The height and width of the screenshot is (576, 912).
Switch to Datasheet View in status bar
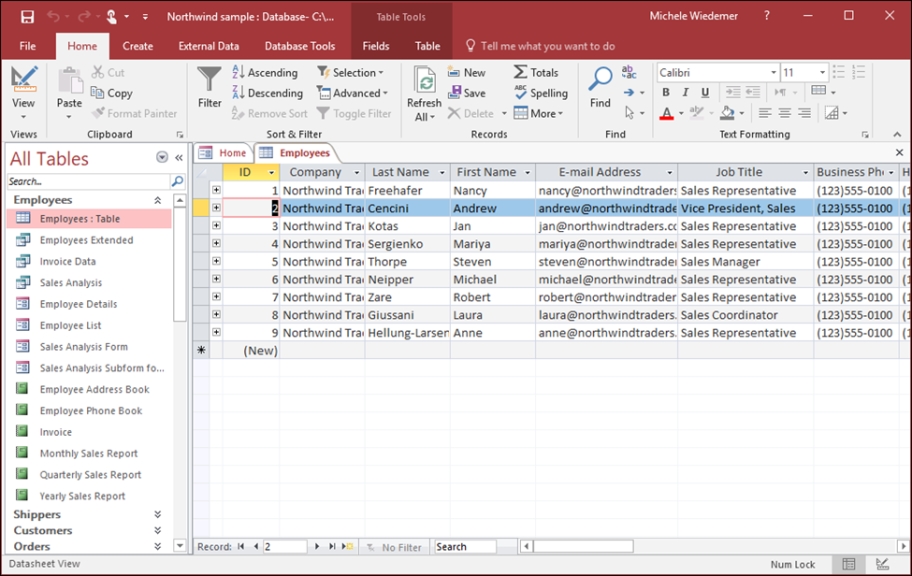[849, 564]
